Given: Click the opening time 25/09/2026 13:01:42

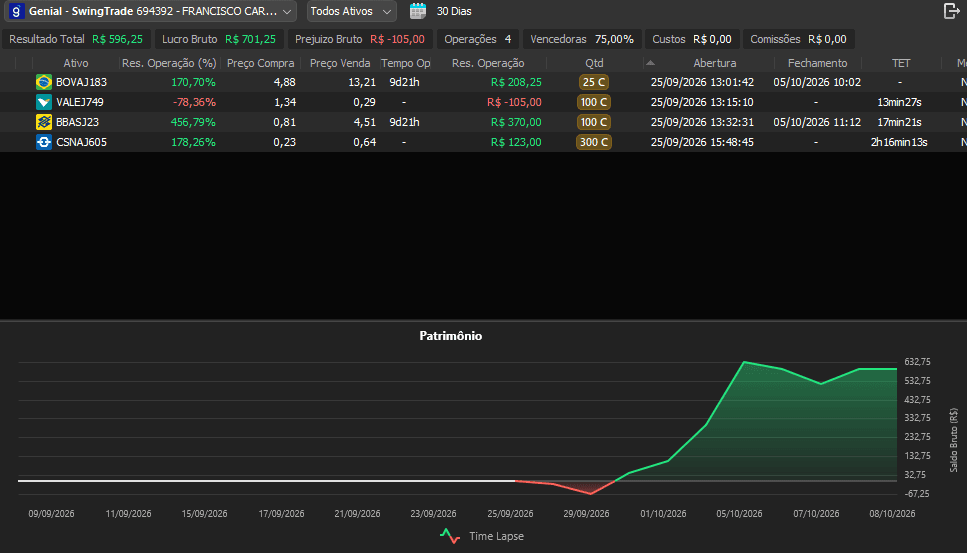Looking at the screenshot, I should tap(702, 82).
